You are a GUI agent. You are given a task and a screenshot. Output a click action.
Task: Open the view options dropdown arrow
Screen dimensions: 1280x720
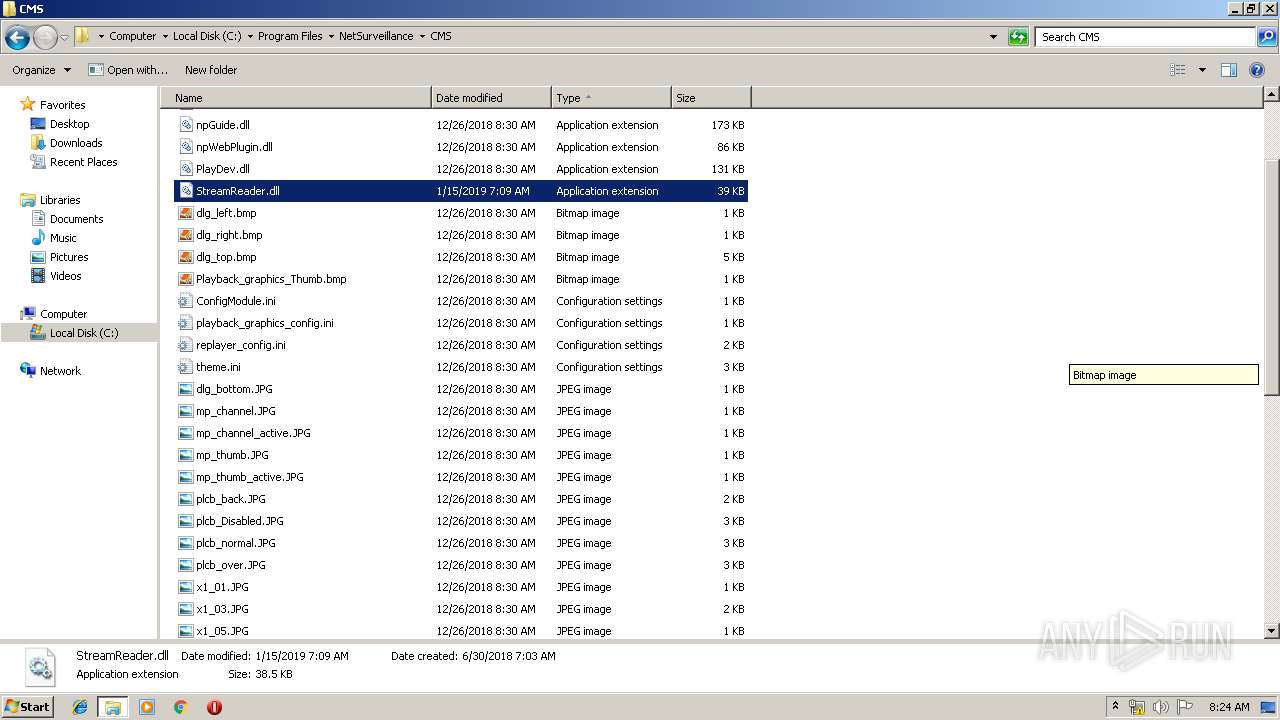tap(1202, 70)
